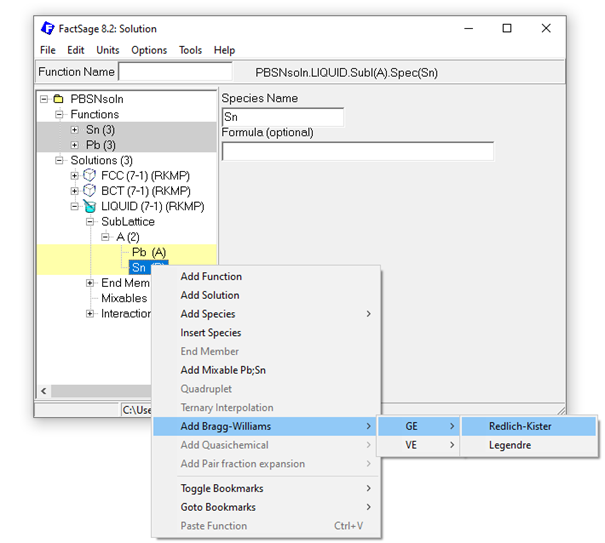Expand the Sn (3) function node

pos(74,130)
